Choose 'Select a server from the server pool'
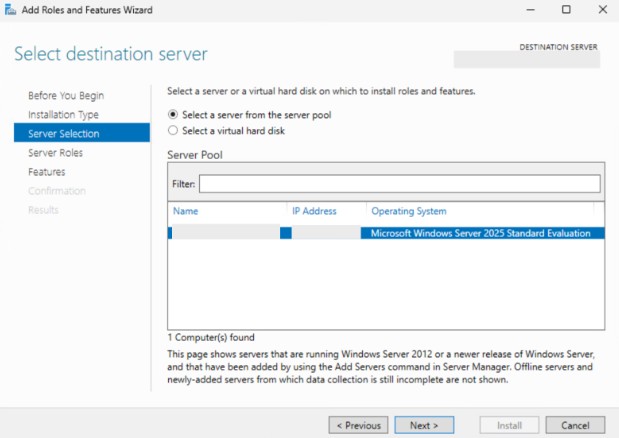619x438 pixels. [174, 115]
